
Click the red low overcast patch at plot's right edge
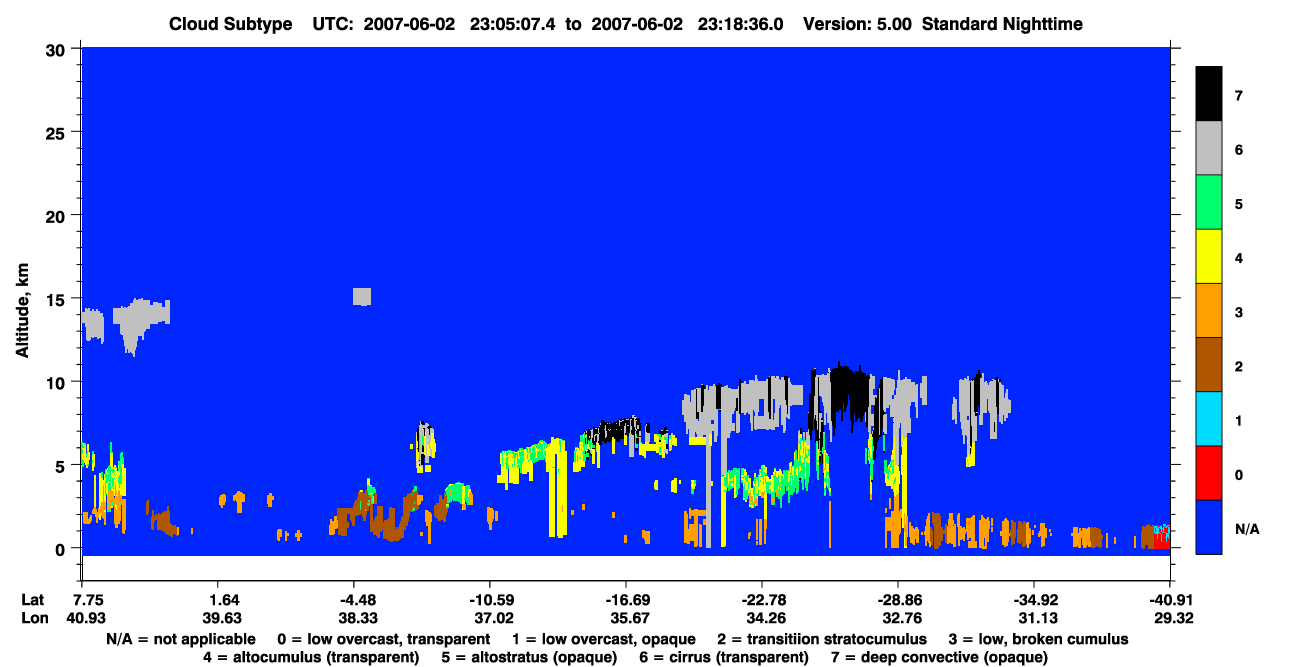(x=1161, y=541)
